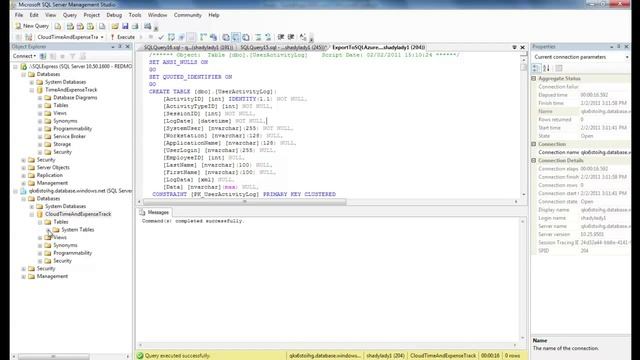Screen dimensions: 640x360
Task: Click the Property Pages icon
Action: pos(559,68)
